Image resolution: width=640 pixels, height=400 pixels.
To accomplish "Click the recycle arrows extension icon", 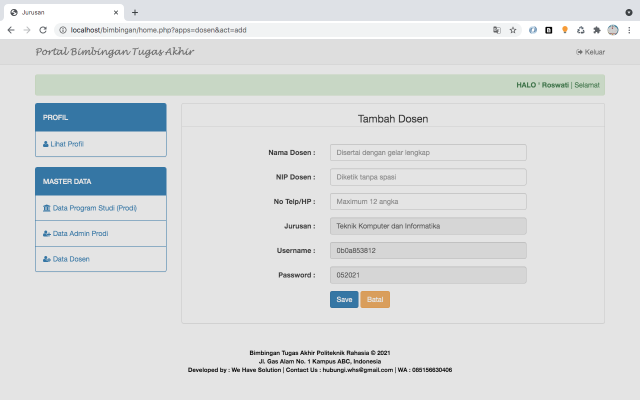I will (581, 30).
